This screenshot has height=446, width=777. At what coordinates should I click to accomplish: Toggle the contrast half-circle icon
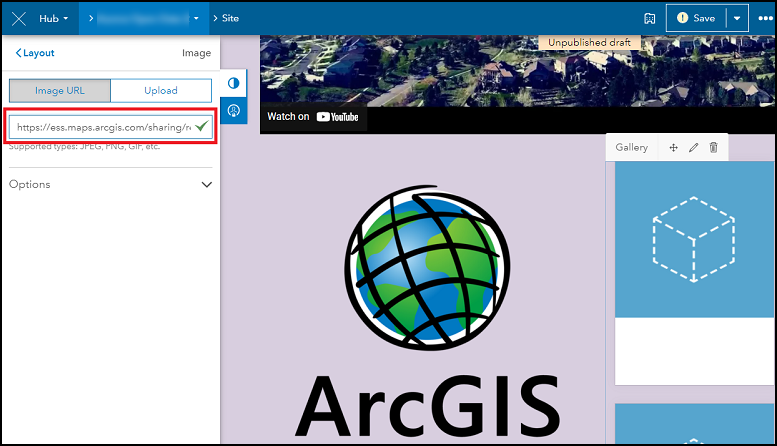(234, 83)
